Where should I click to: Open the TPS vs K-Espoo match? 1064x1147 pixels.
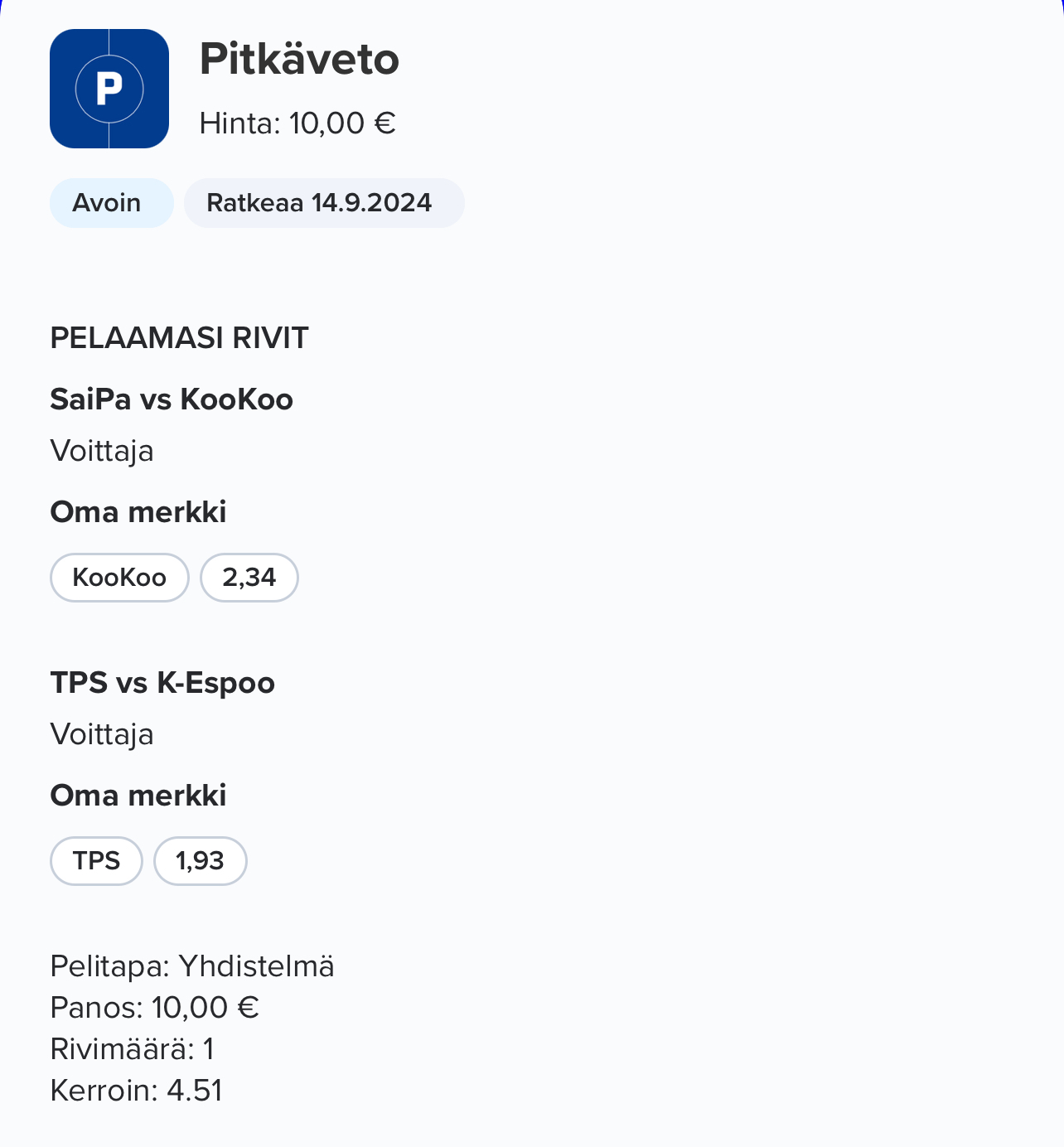pyautogui.click(x=162, y=683)
